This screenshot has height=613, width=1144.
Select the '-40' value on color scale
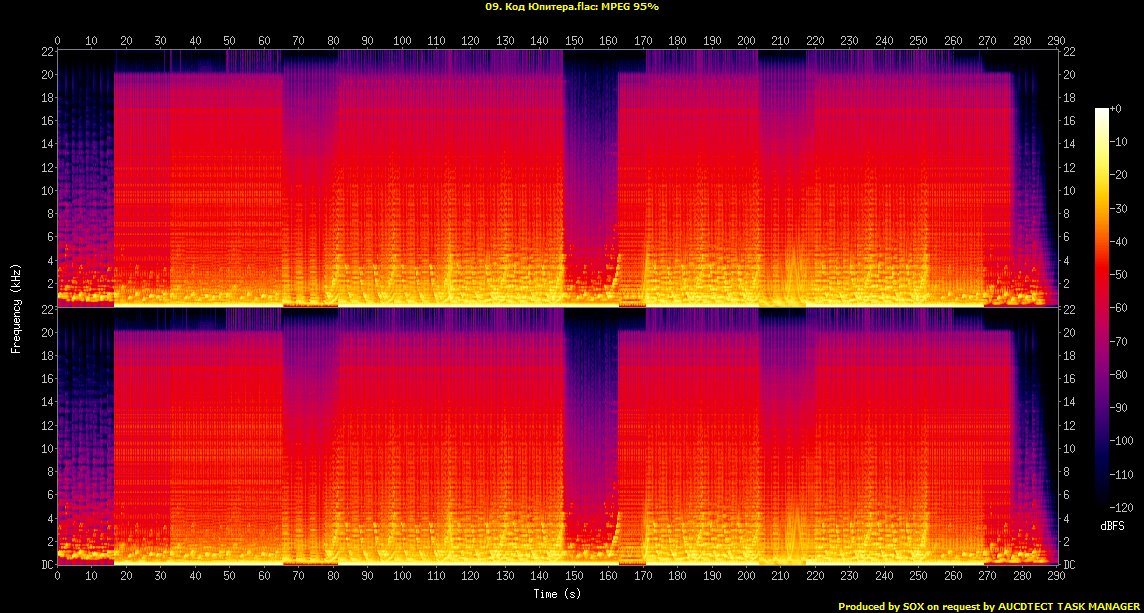point(1118,241)
